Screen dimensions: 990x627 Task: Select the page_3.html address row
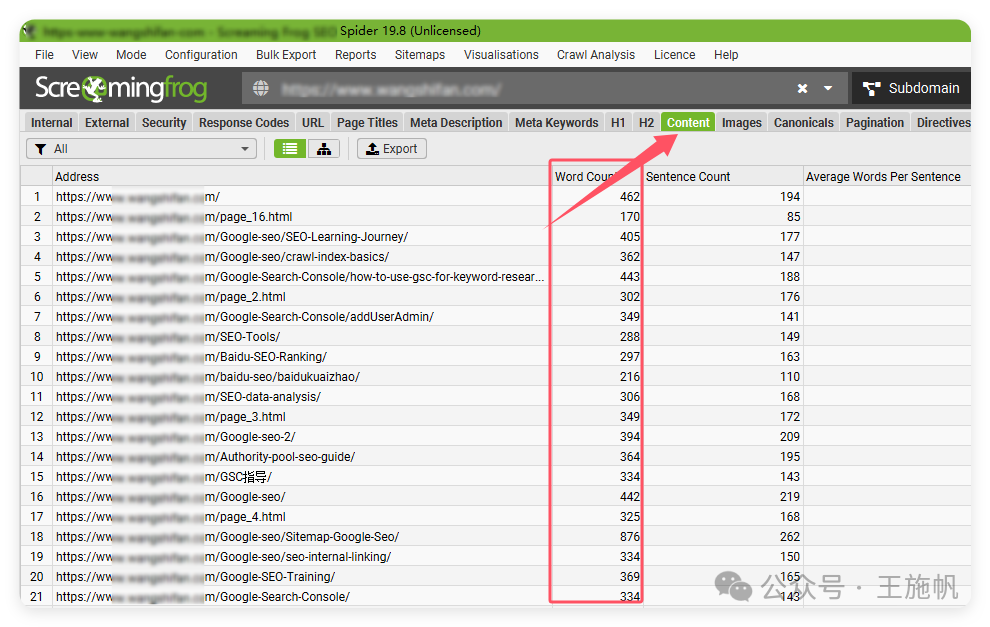tap(301, 417)
